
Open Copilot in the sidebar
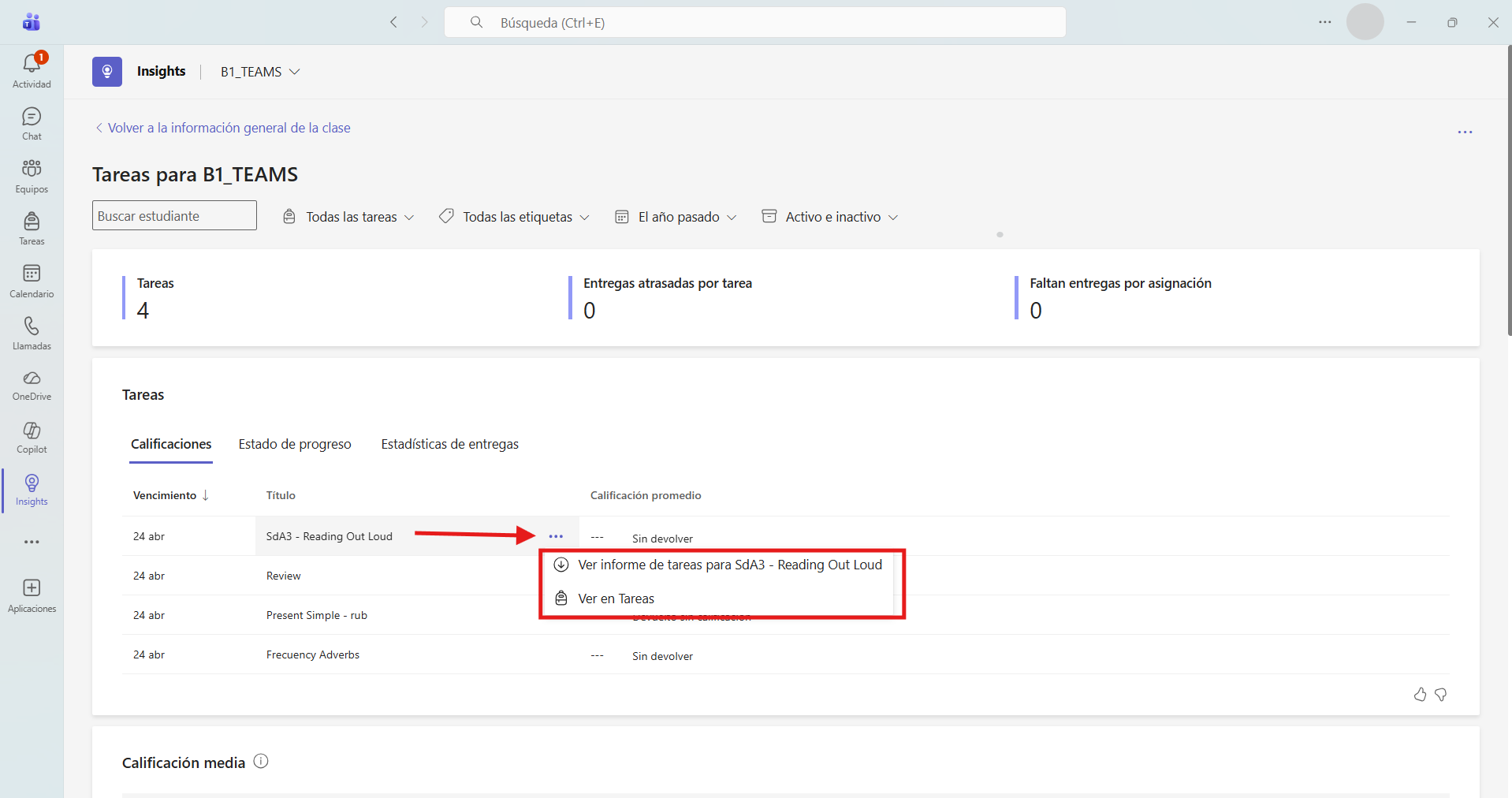pos(32,438)
